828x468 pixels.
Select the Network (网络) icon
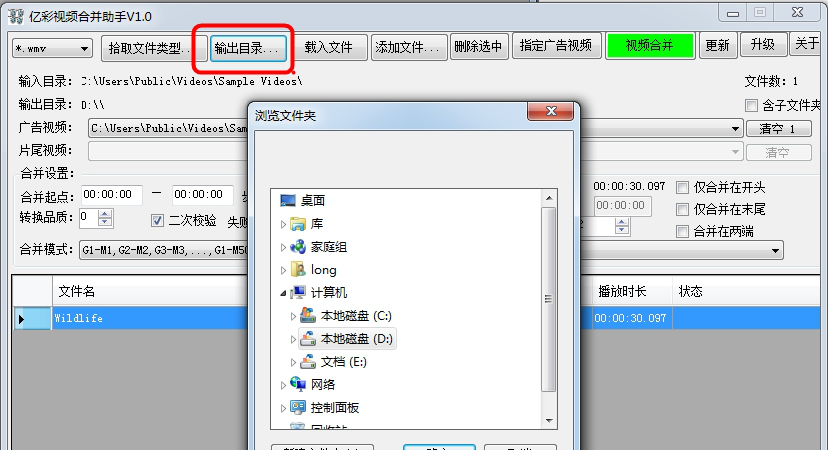click(x=298, y=385)
